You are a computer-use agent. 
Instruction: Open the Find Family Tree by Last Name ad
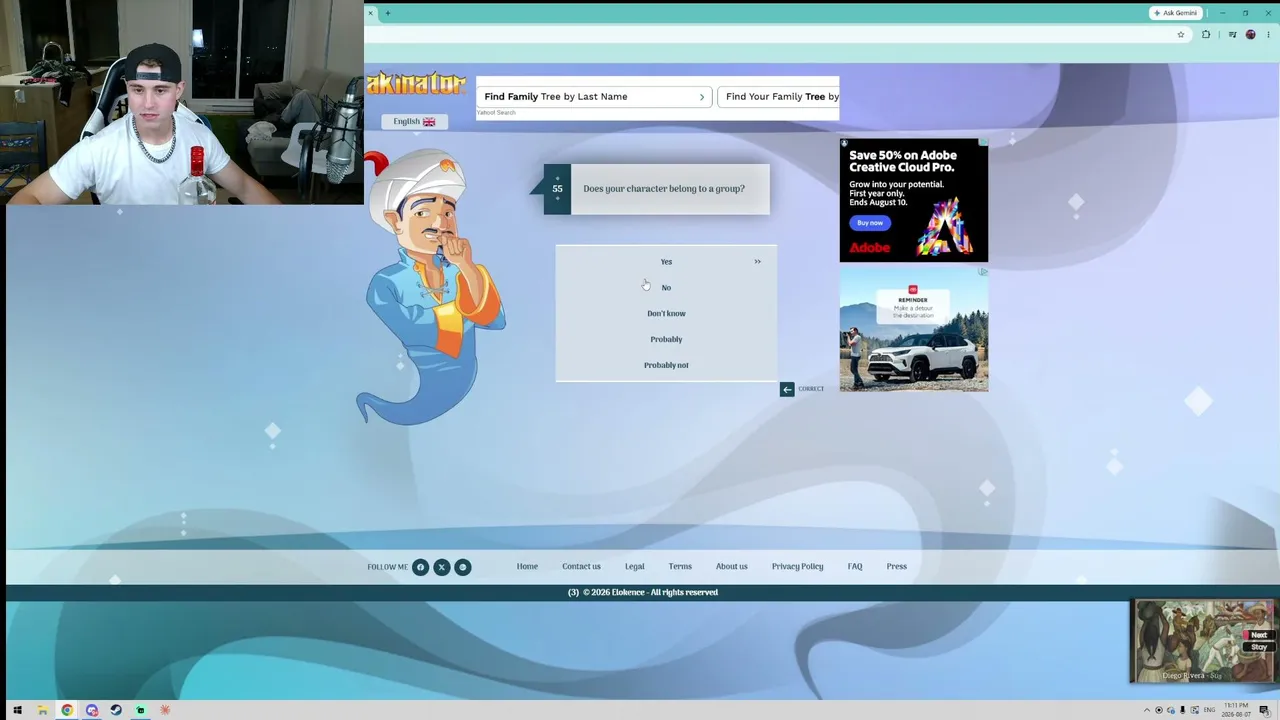(x=594, y=97)
